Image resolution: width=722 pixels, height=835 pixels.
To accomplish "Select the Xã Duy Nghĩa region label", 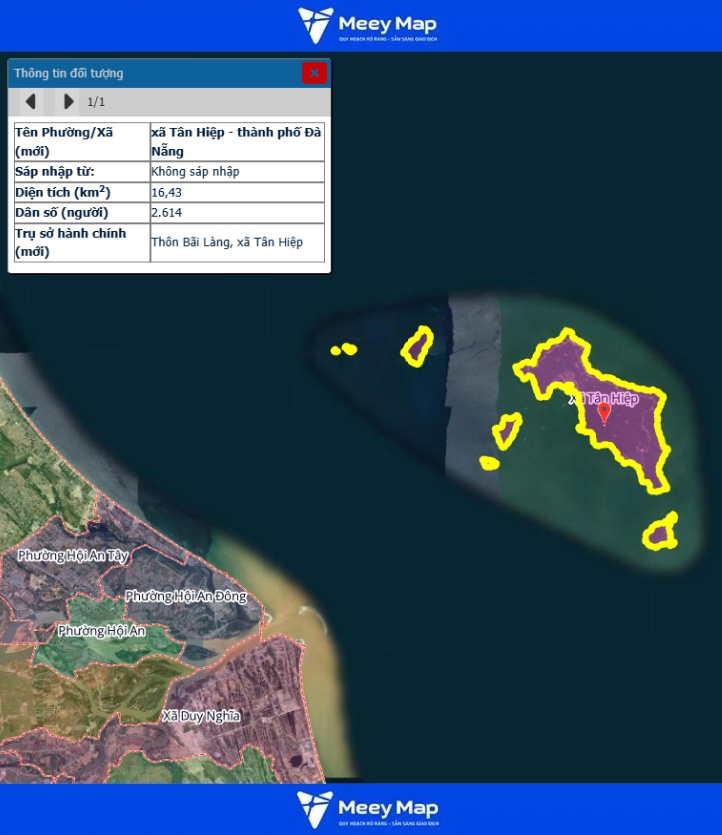I will [201, 716].
